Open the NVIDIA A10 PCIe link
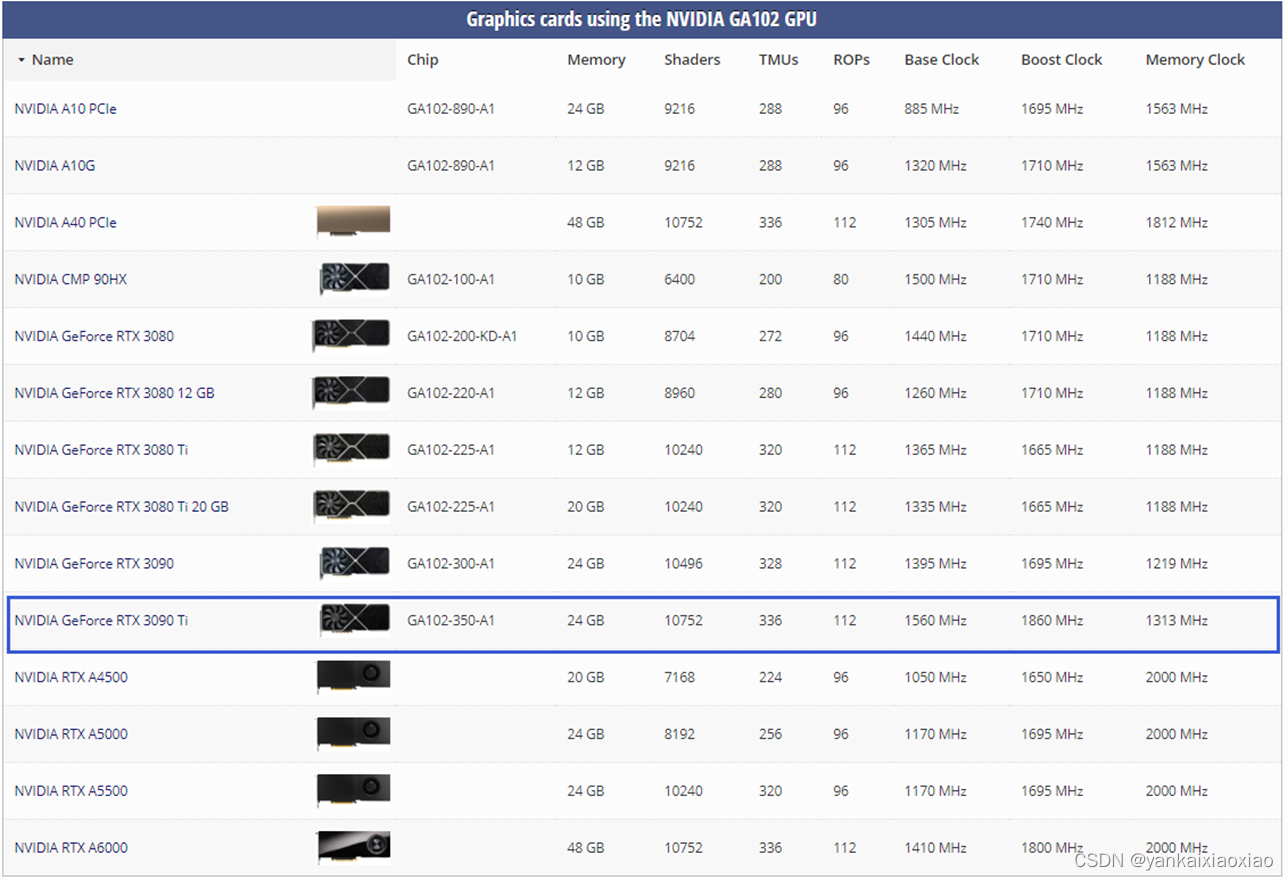The image size is (1288, 880). (x=65, y=109)
